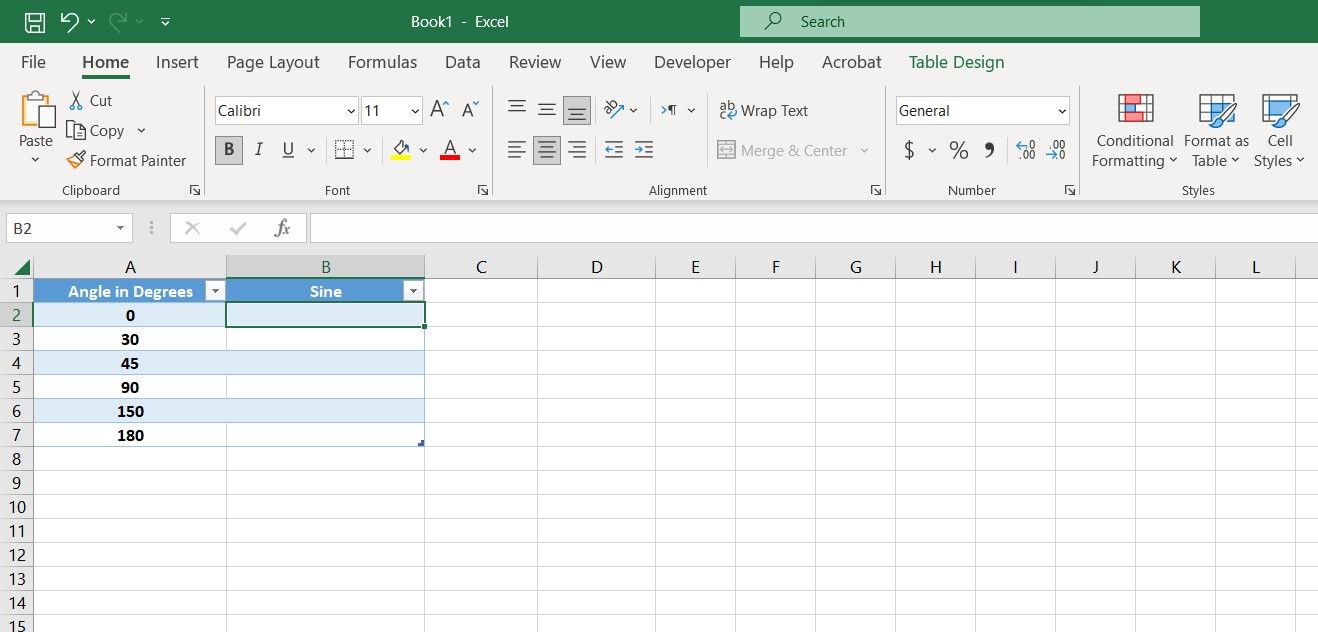Open Number group dialog launcher
Screen dimensions: 1318x632
1070,190
